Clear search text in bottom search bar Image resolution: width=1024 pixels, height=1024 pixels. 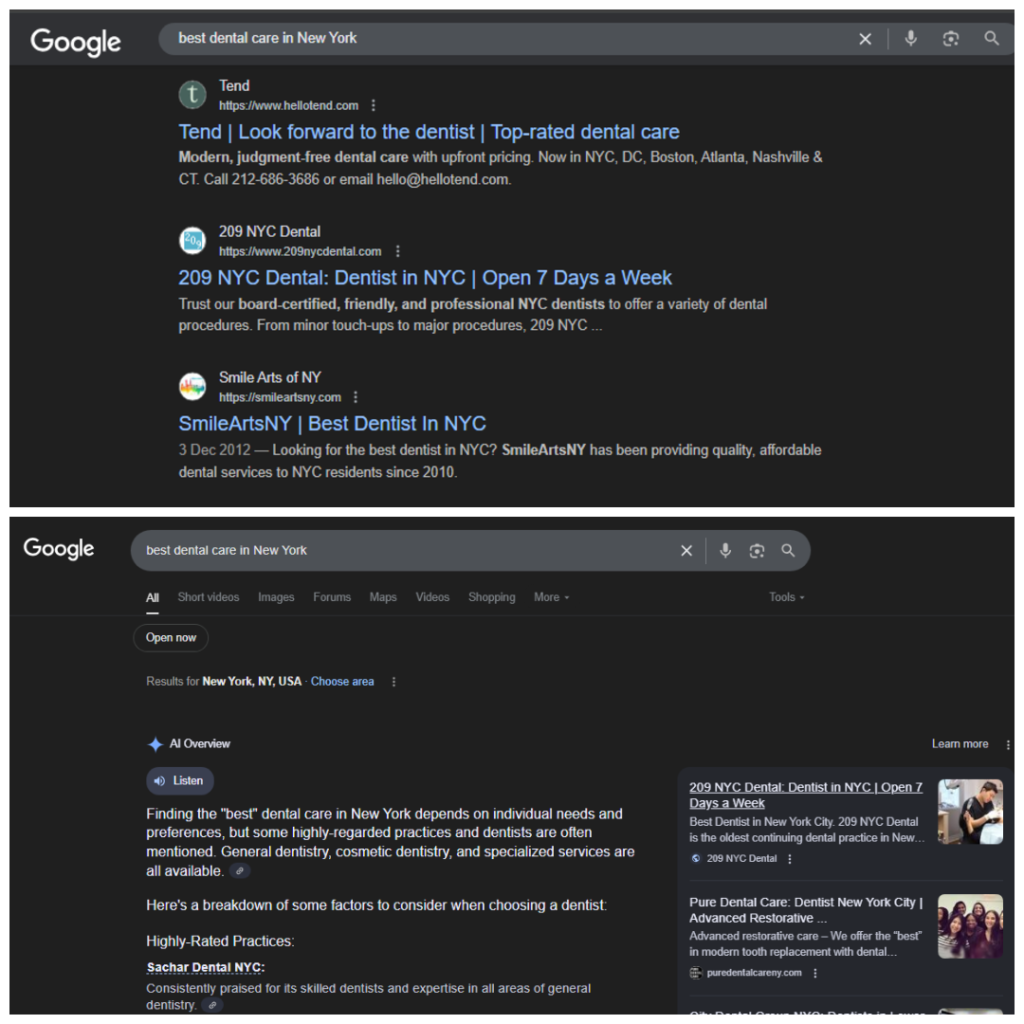click(x=686, y=551)
